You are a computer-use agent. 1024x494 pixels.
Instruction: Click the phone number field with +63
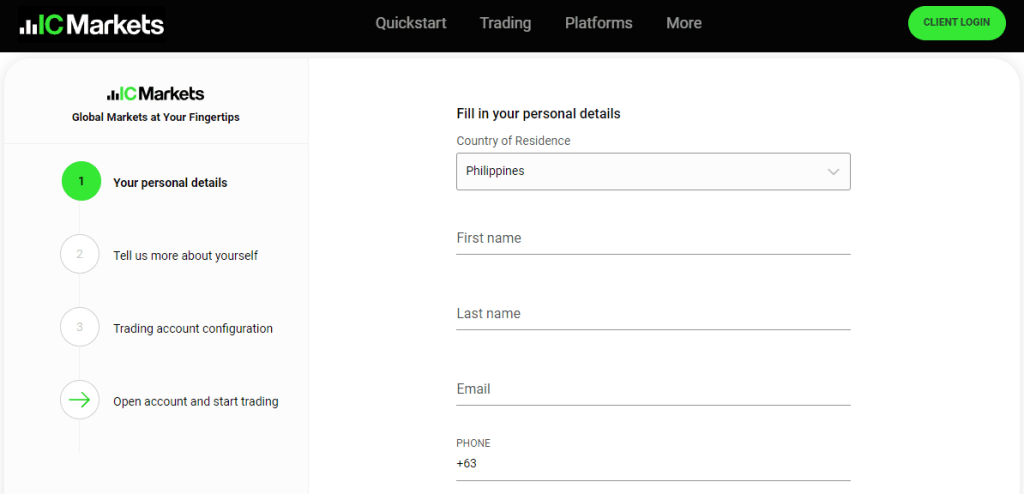tap(653, 465)
